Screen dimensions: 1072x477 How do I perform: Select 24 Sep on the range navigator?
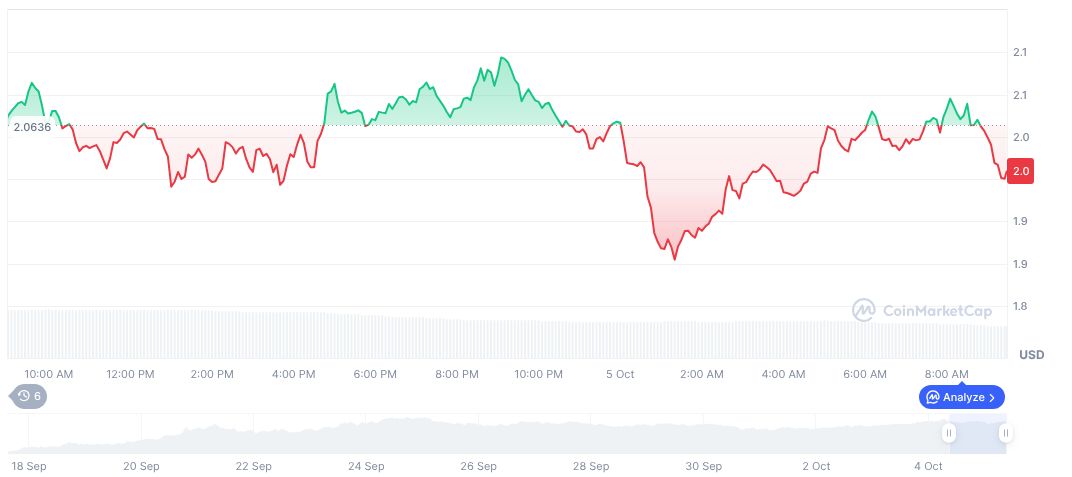(366, 466)
